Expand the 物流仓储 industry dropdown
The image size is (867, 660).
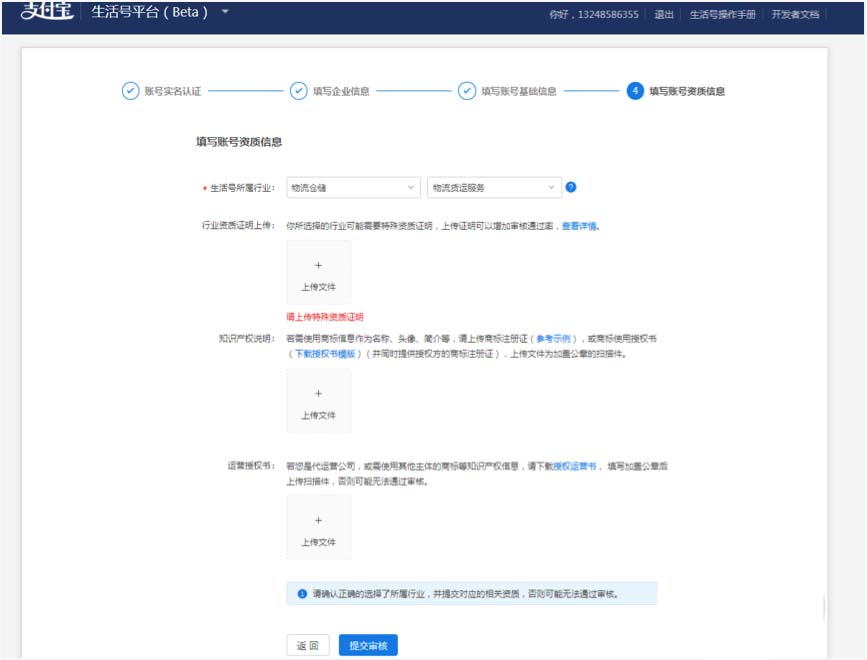353,187
